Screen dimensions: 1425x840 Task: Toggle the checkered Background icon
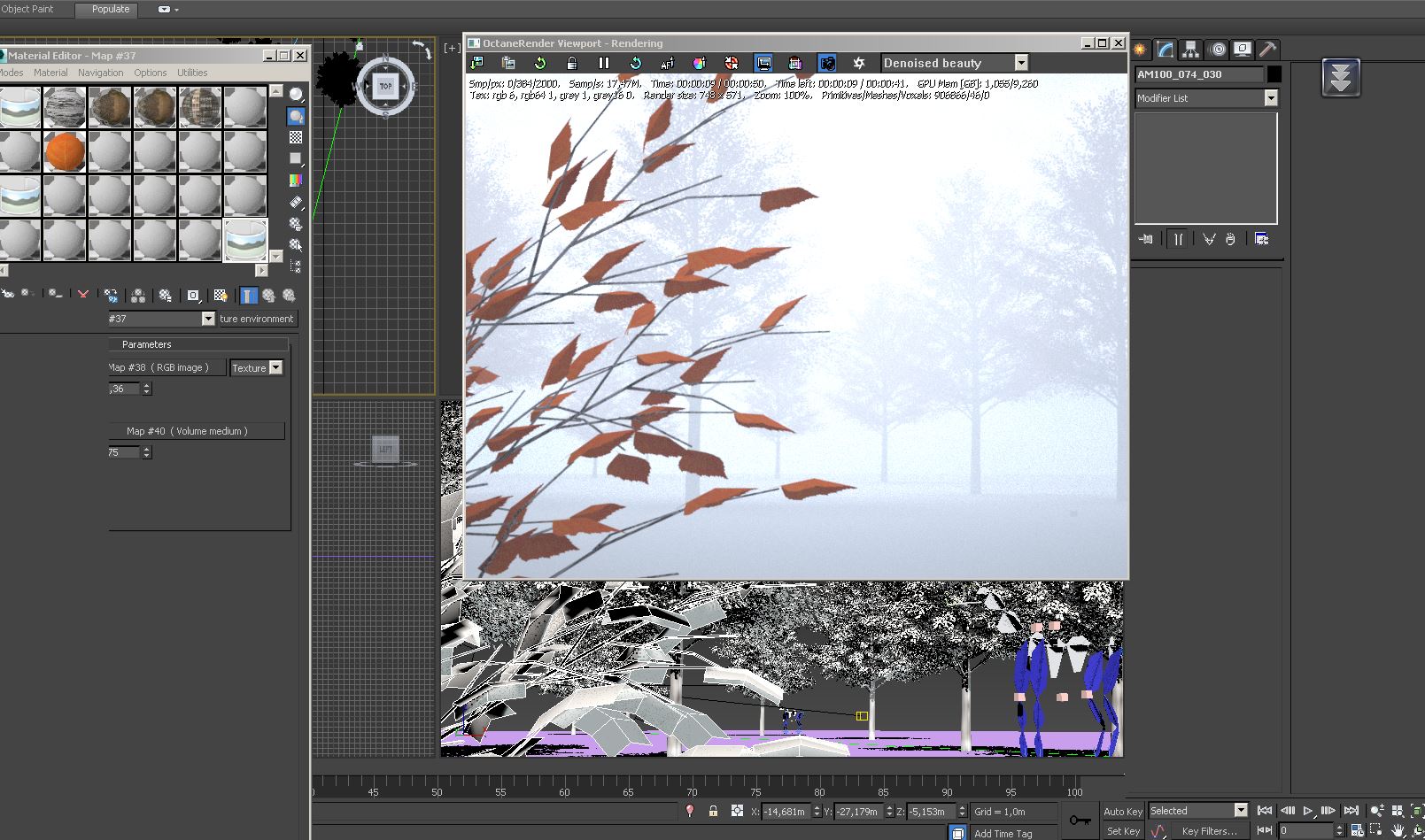tap(296, 137)
